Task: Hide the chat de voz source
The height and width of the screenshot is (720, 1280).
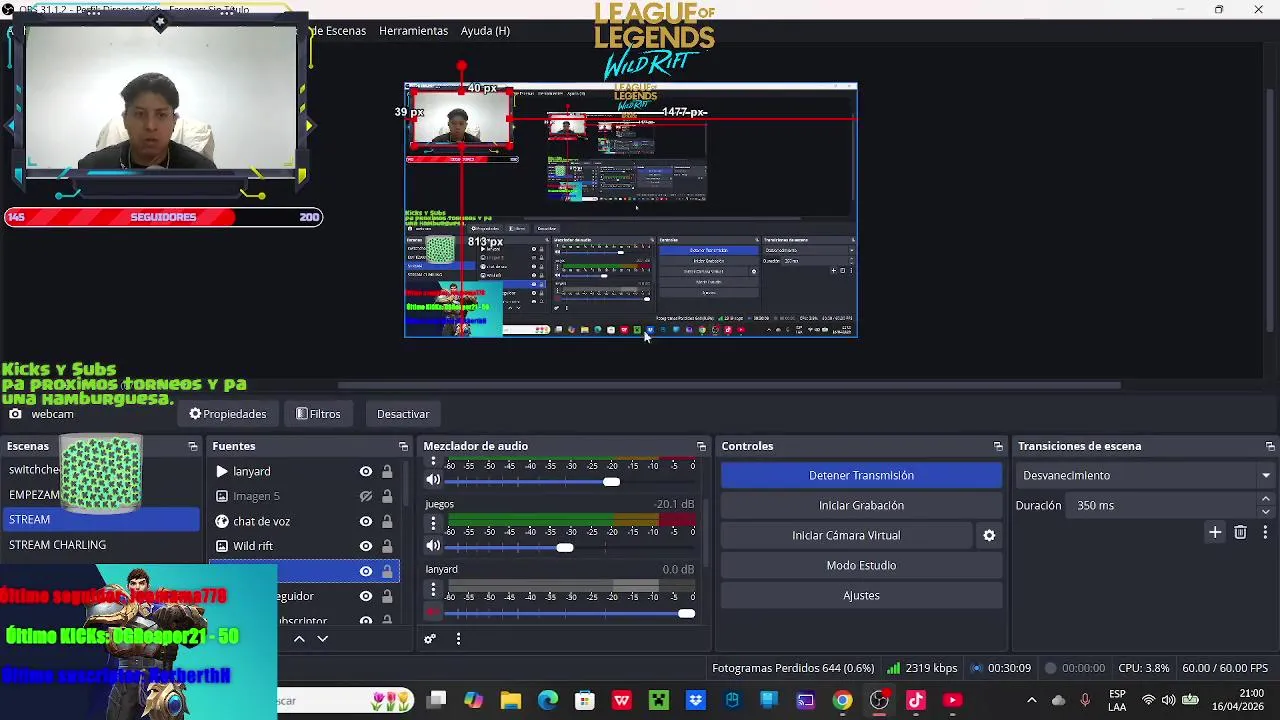Action: (366, 521)
